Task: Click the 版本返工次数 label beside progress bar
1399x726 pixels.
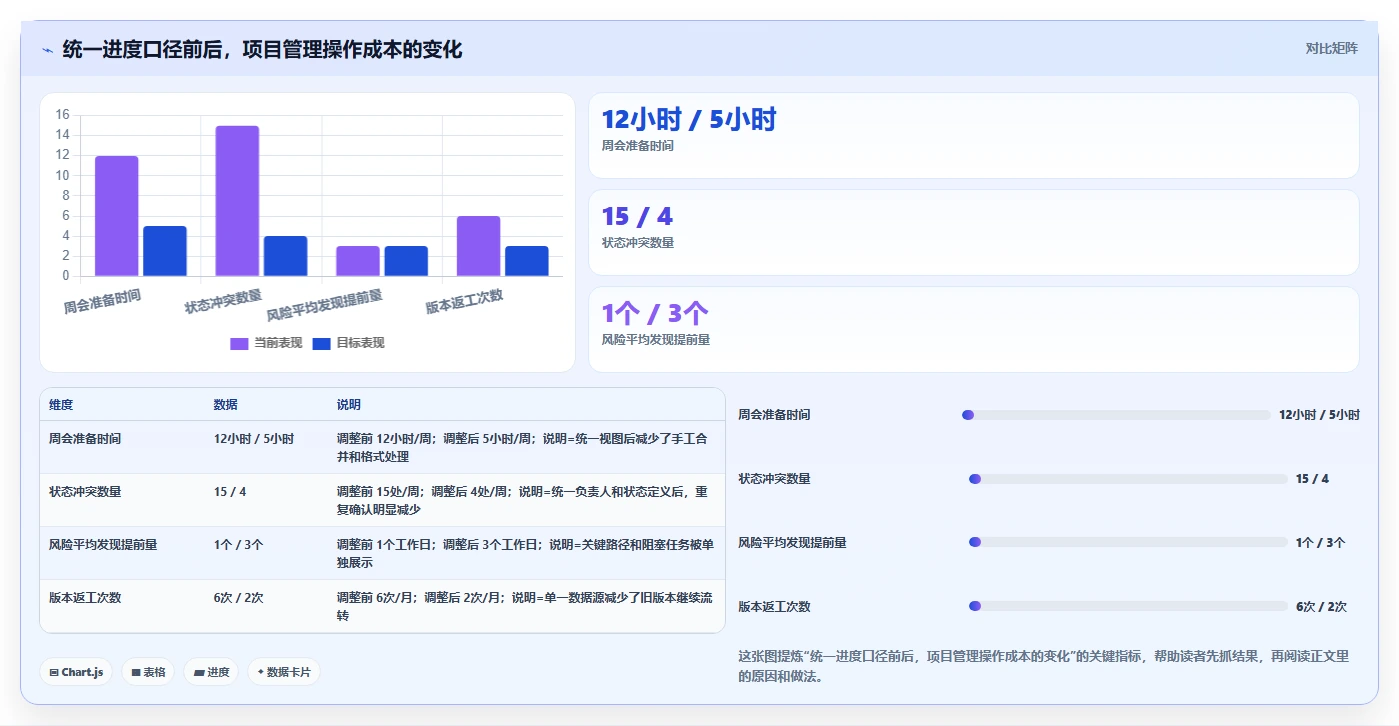Action: tap(774, 607)
